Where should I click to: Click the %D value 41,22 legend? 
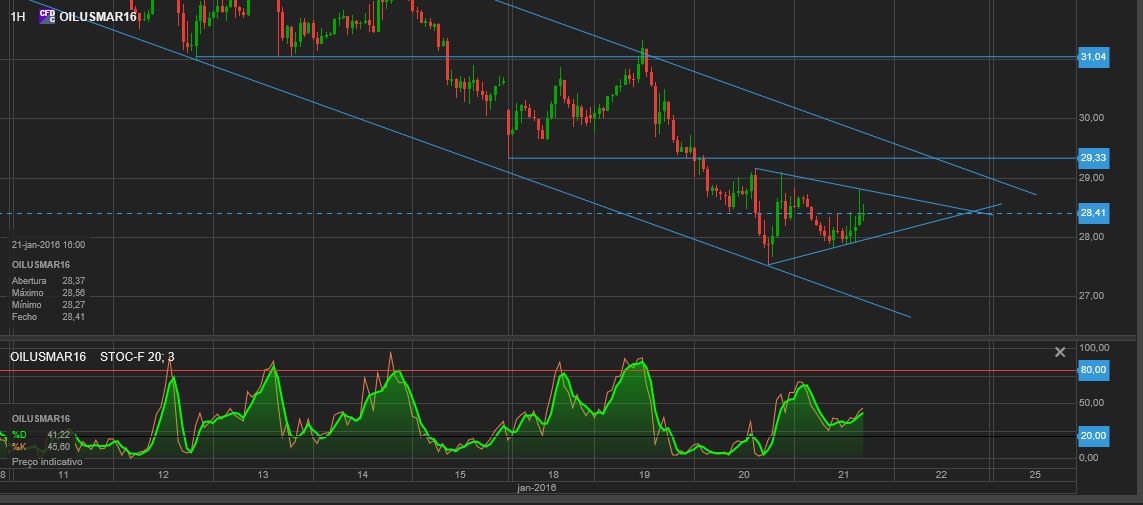pyautogui.click(x=41, y=434)
